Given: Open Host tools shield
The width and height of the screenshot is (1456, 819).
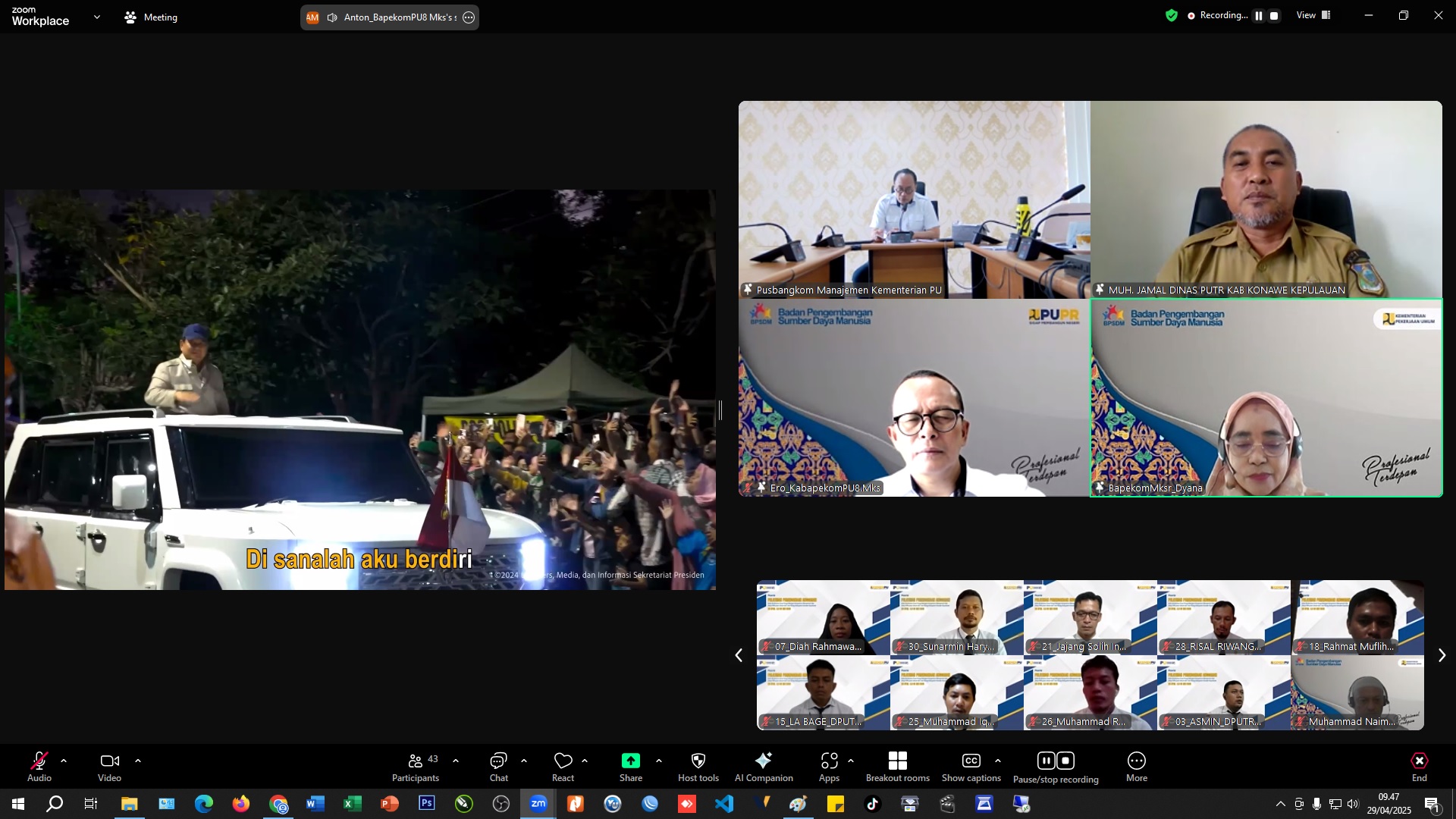Looking at the screenshot, I should tap(698, 766).
